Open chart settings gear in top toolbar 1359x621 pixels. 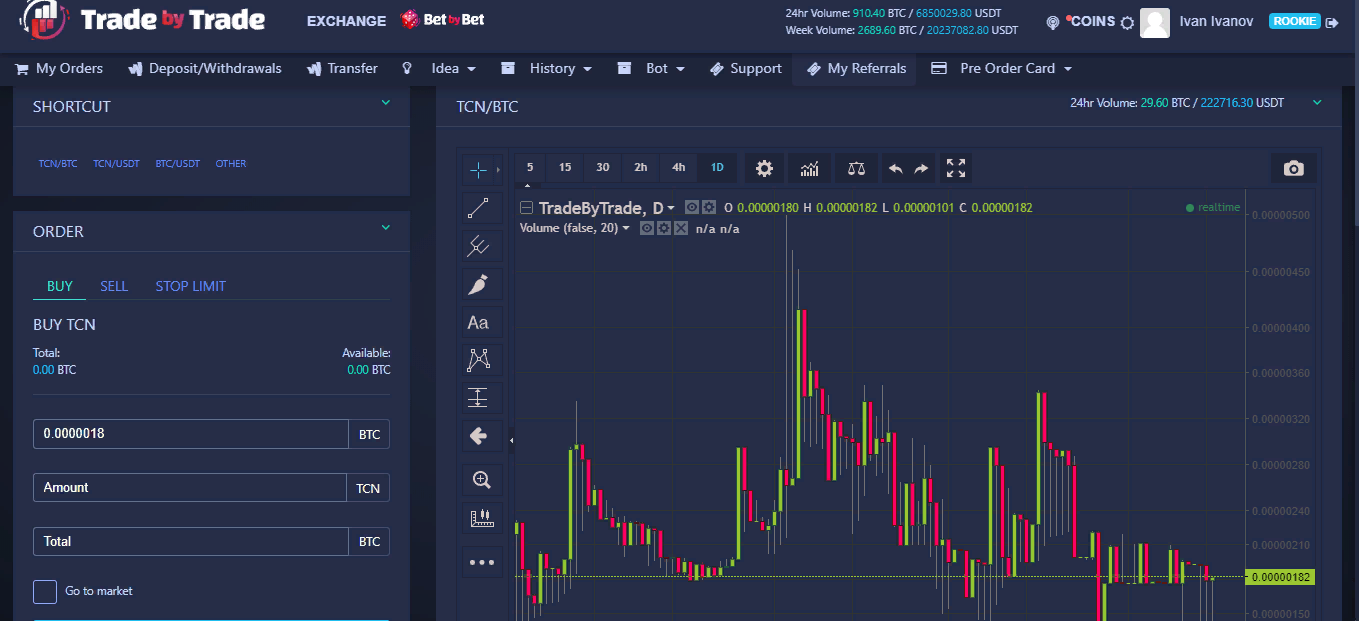tap(764, 168)
